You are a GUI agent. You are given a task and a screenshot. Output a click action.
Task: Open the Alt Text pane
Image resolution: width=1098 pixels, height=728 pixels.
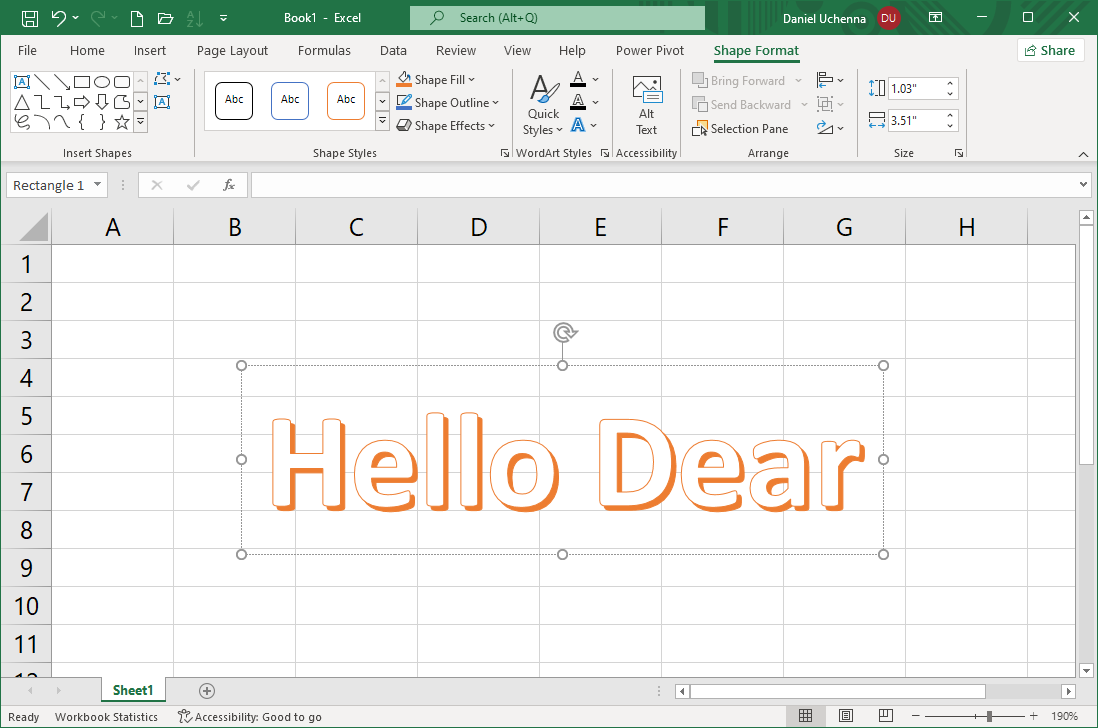click(x=646, y=104)
